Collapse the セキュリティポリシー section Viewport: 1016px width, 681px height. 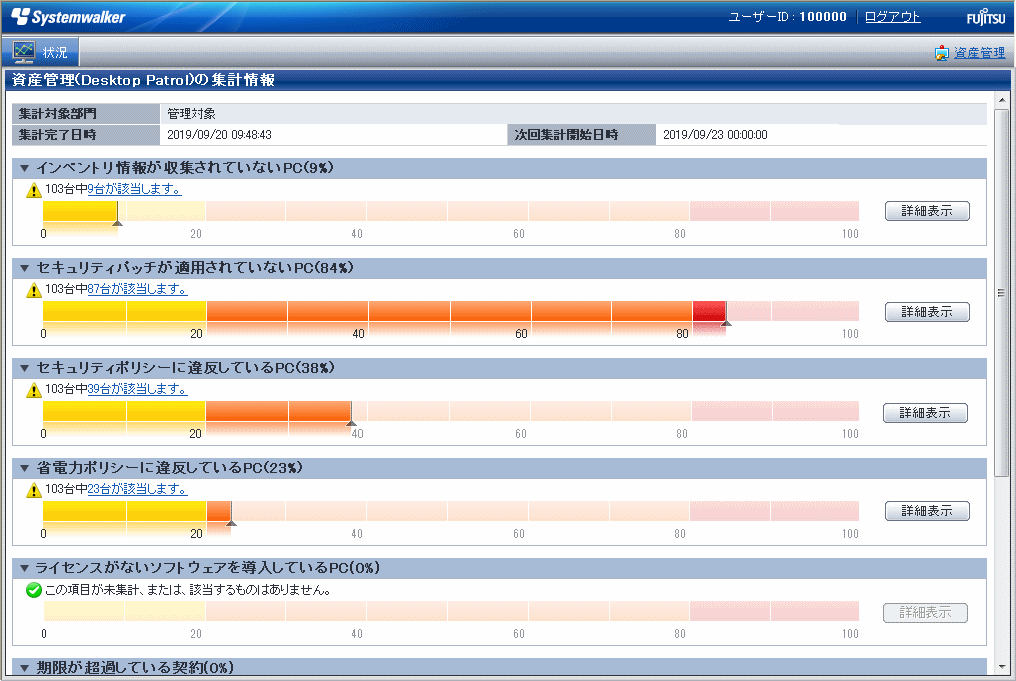click(x=25, y=368)
